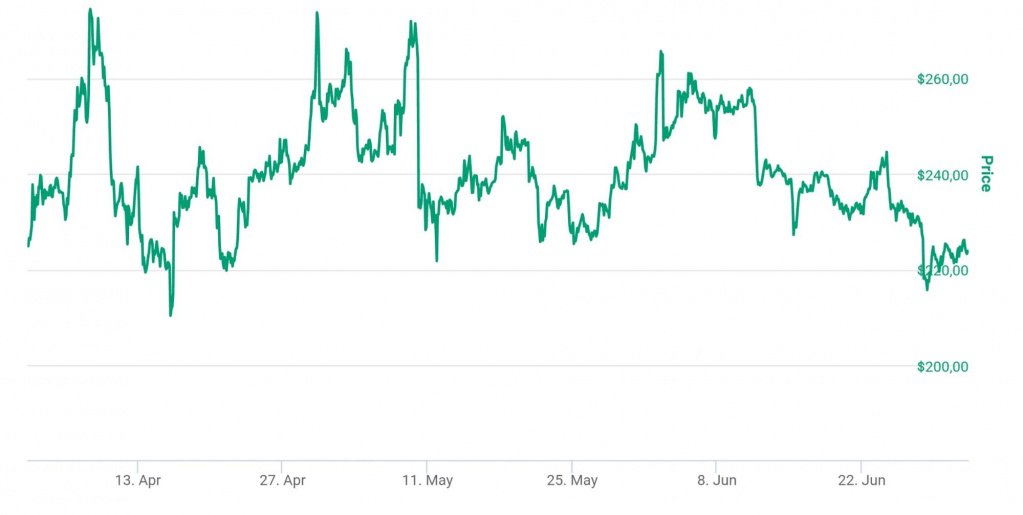Viewport: 1023px width, 515px height.
Task: Click the highest price peak before 13 April
Action: tap(91, 11)
